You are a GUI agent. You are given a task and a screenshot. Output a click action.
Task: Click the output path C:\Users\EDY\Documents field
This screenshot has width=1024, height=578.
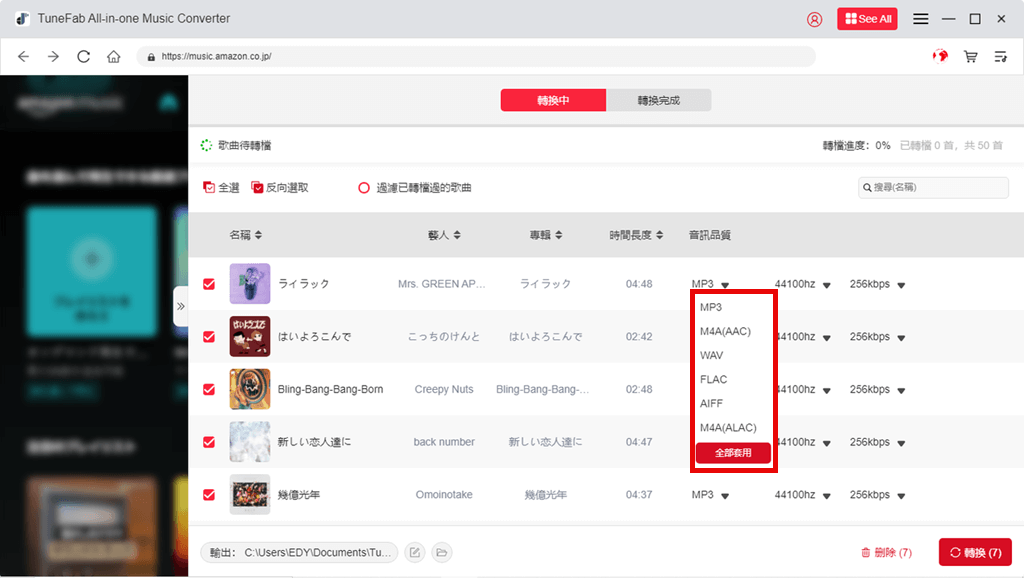[299, 553]
